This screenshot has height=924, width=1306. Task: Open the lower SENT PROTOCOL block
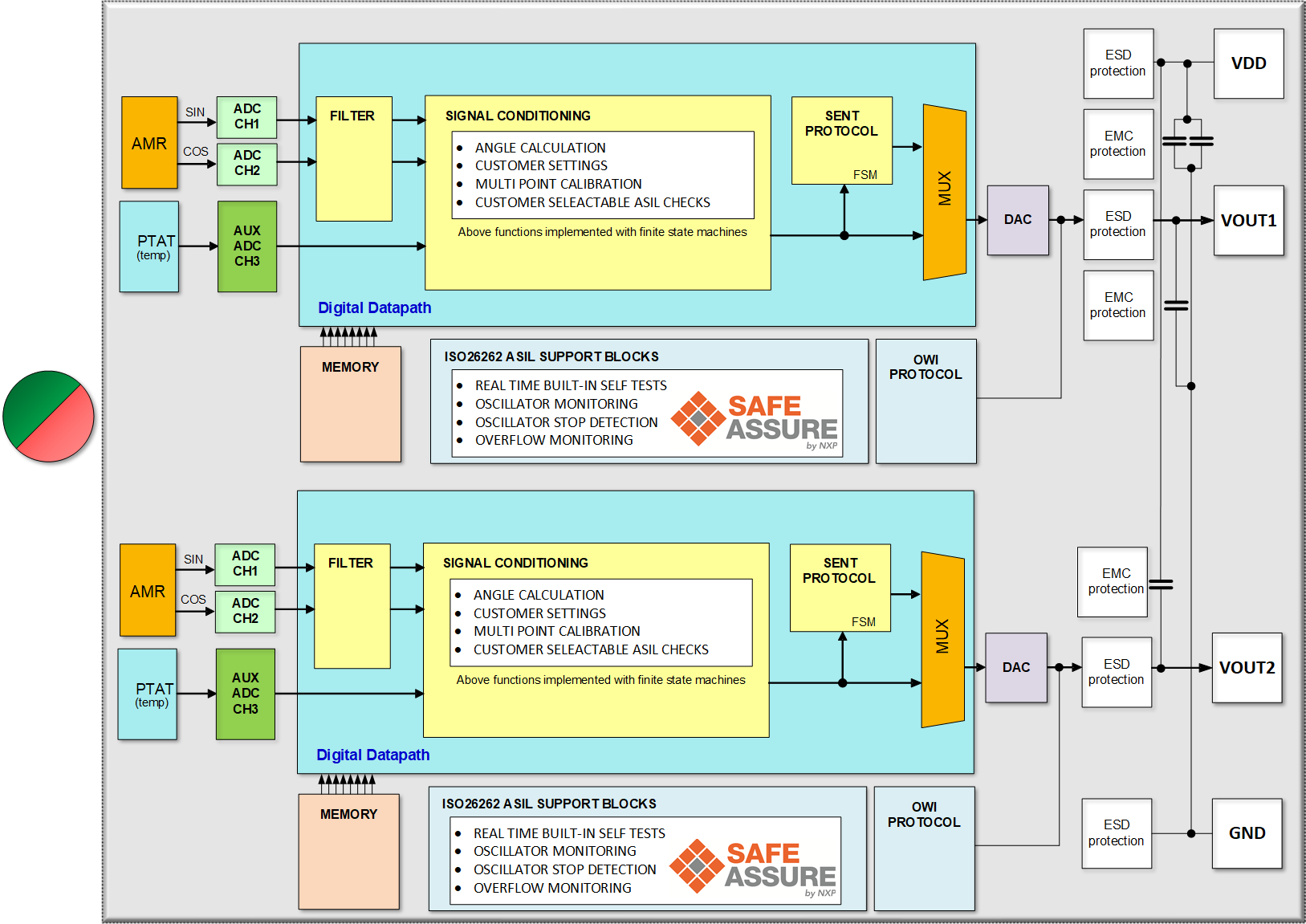pyautogui.click(x=840, y=586)
